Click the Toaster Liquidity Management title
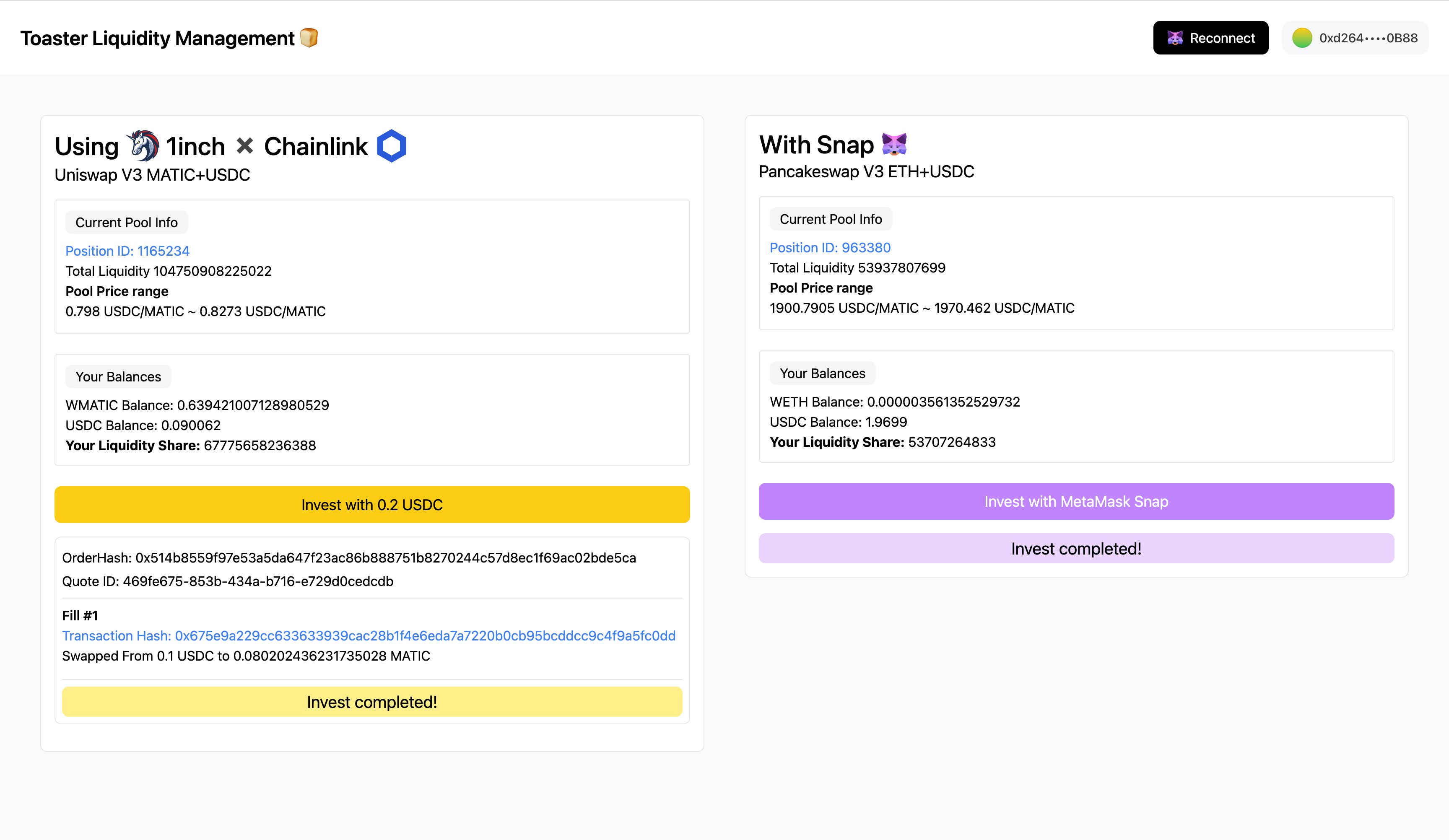This screenshot has width=1449, height=840. pyautogui.click(x=157, y=38)
